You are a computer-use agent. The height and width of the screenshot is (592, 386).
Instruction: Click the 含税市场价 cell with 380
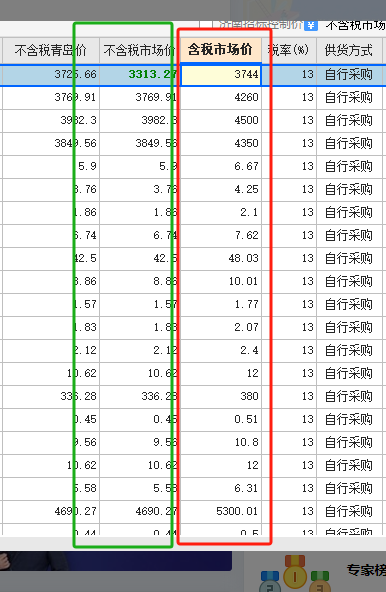click(221, 397)
